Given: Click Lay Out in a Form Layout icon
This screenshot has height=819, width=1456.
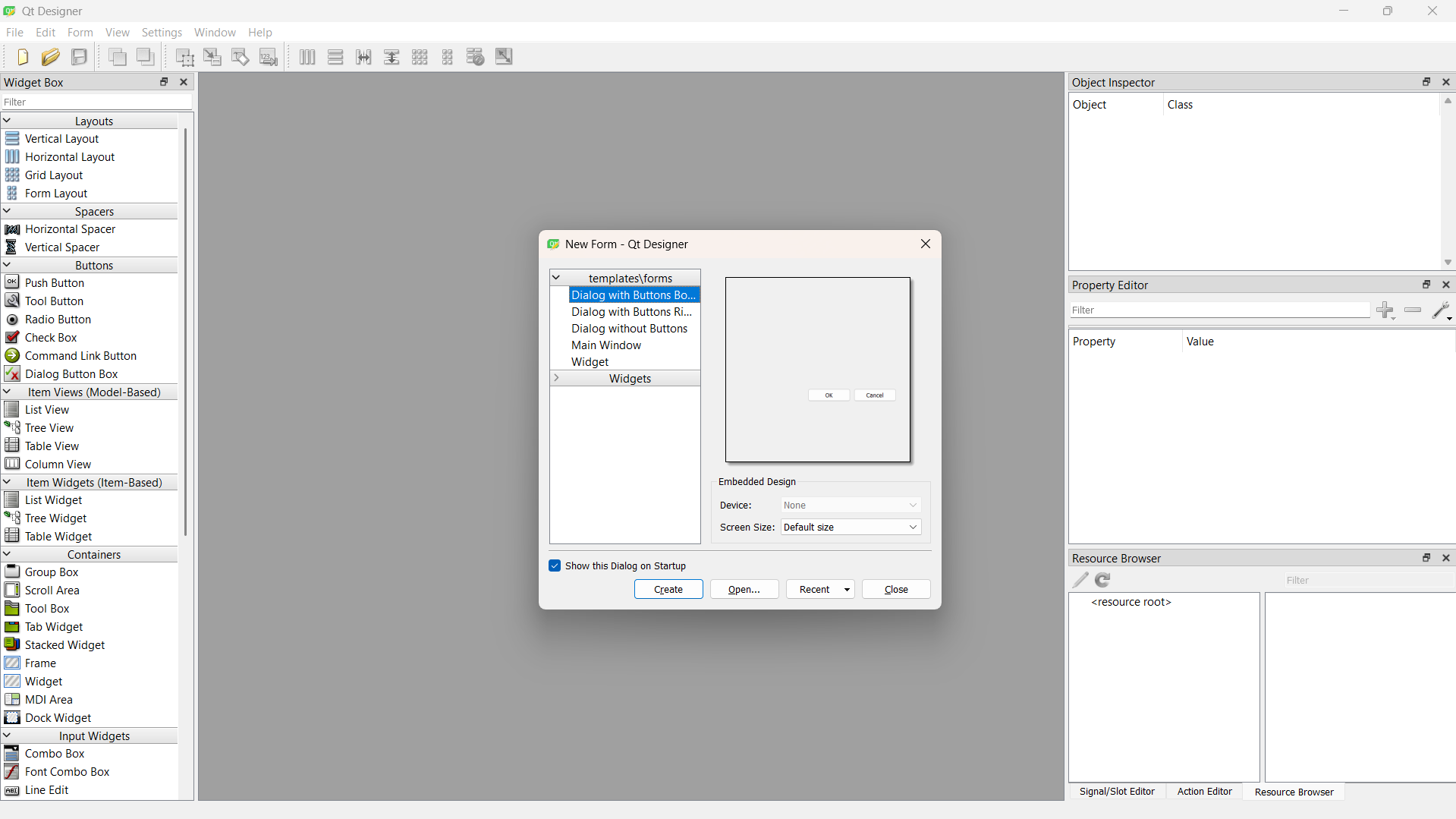Looking at the screenshot, I should (x=448, y=57).
